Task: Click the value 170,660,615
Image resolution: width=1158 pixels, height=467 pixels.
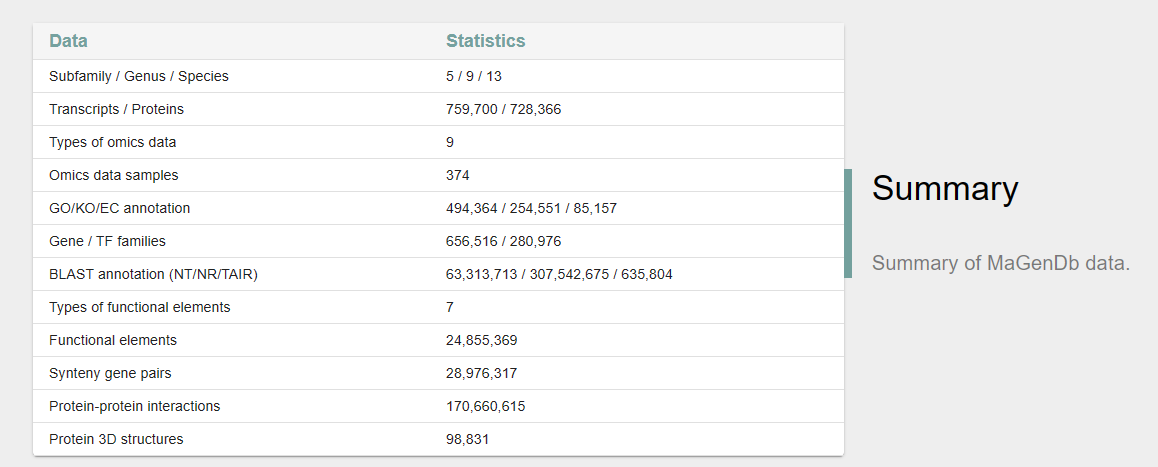Action: click(485, 406)
